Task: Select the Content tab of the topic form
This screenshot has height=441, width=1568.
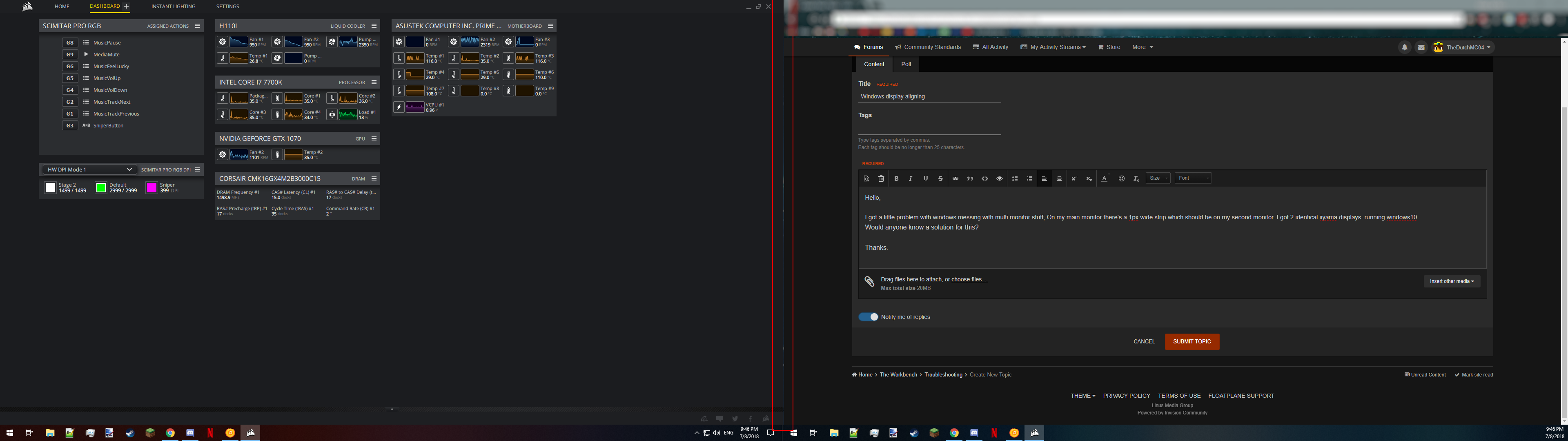Action: 874,64
